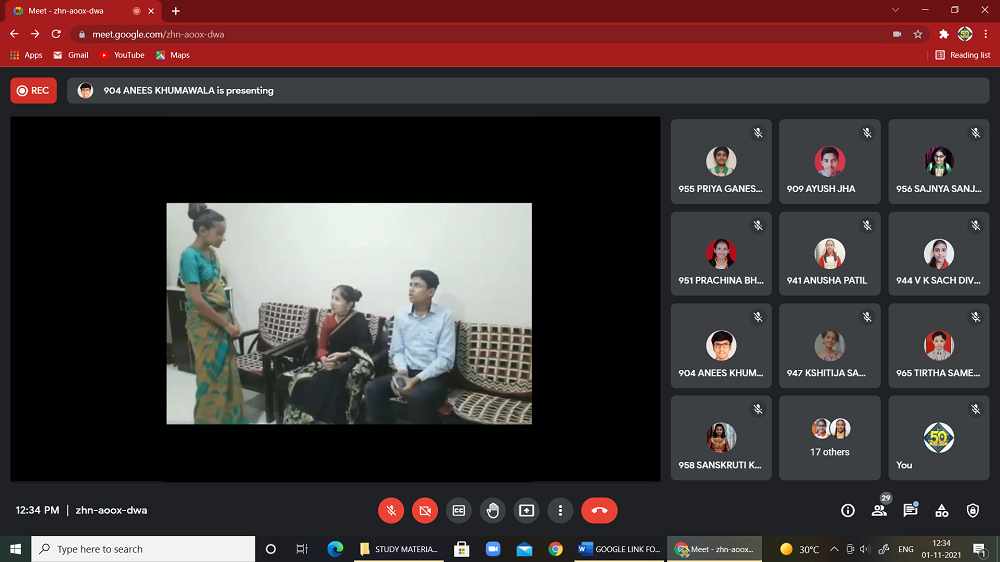Screen dimensions: 1000x562
Task: Open the Reading list
Action: click(963, 55)
